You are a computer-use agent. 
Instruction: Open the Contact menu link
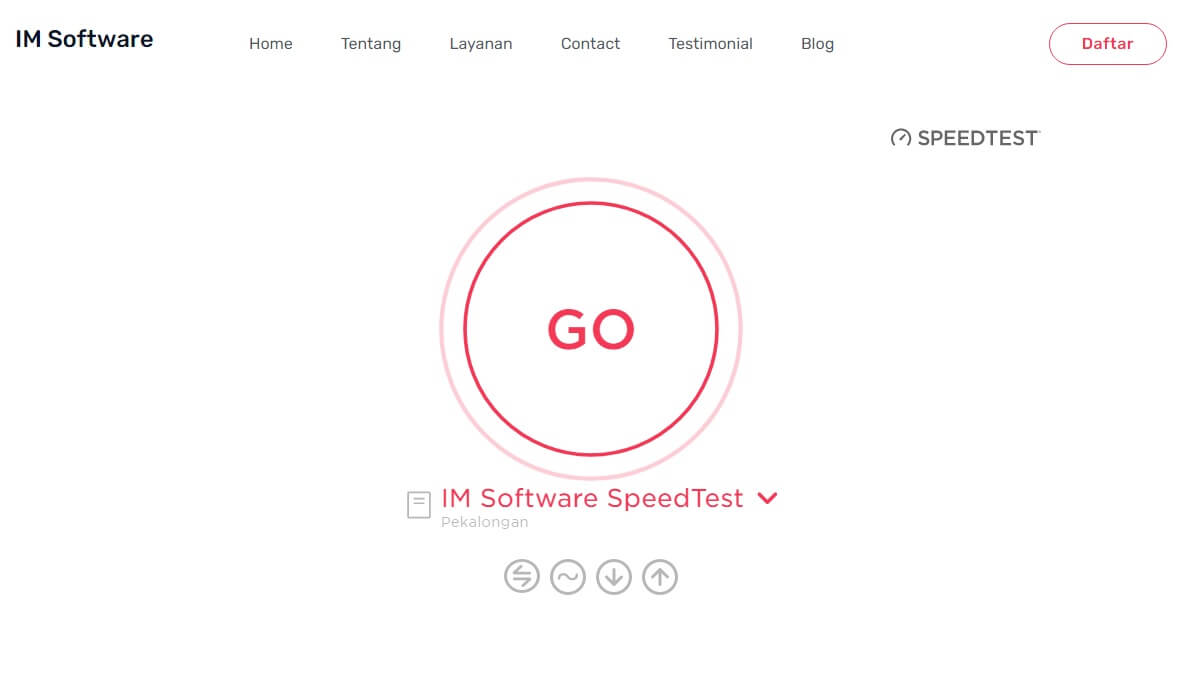point(590,44)
